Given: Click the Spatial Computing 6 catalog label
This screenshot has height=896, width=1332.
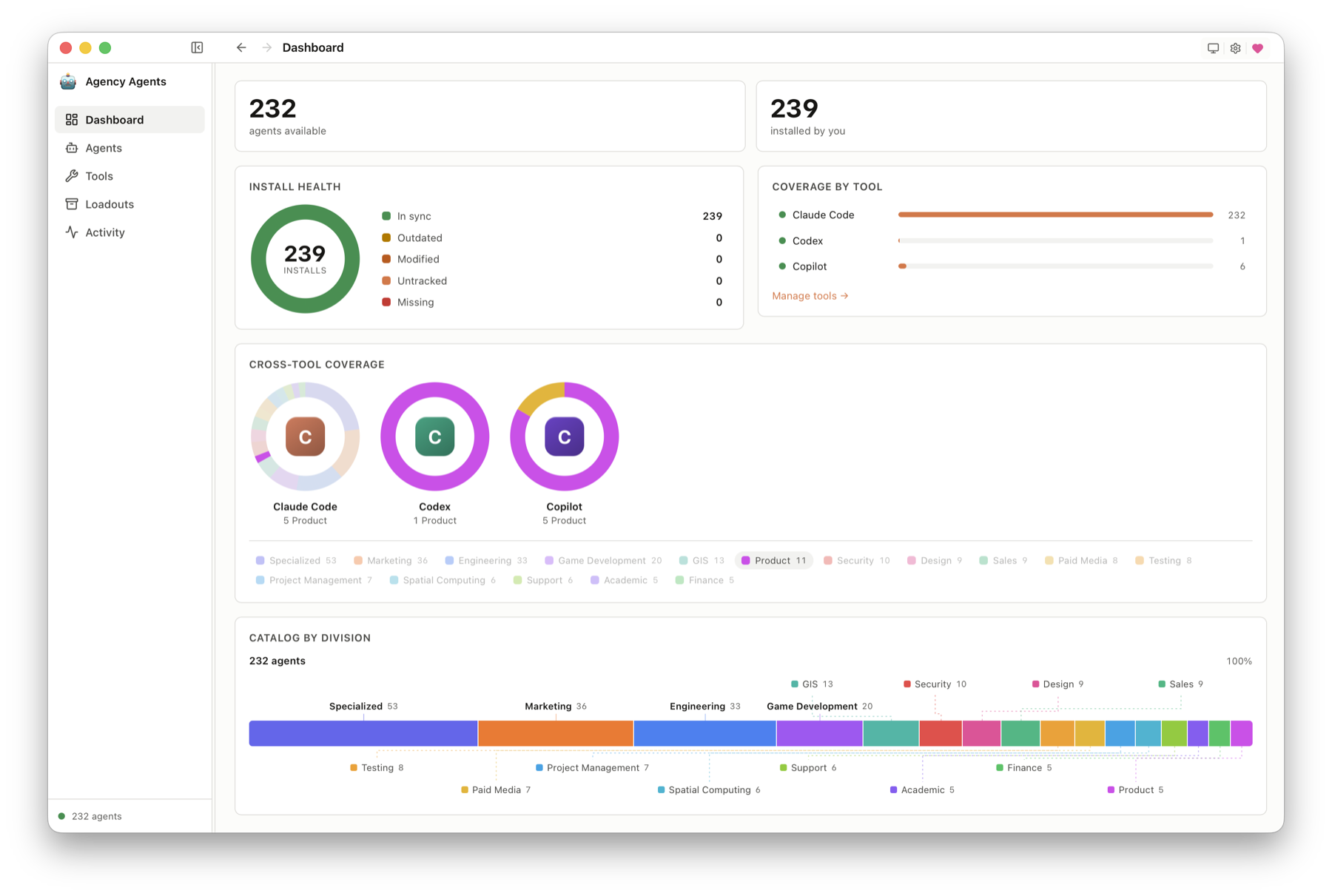Looking at the screenshot, I should pyautogui.click(x=709, y=790).
